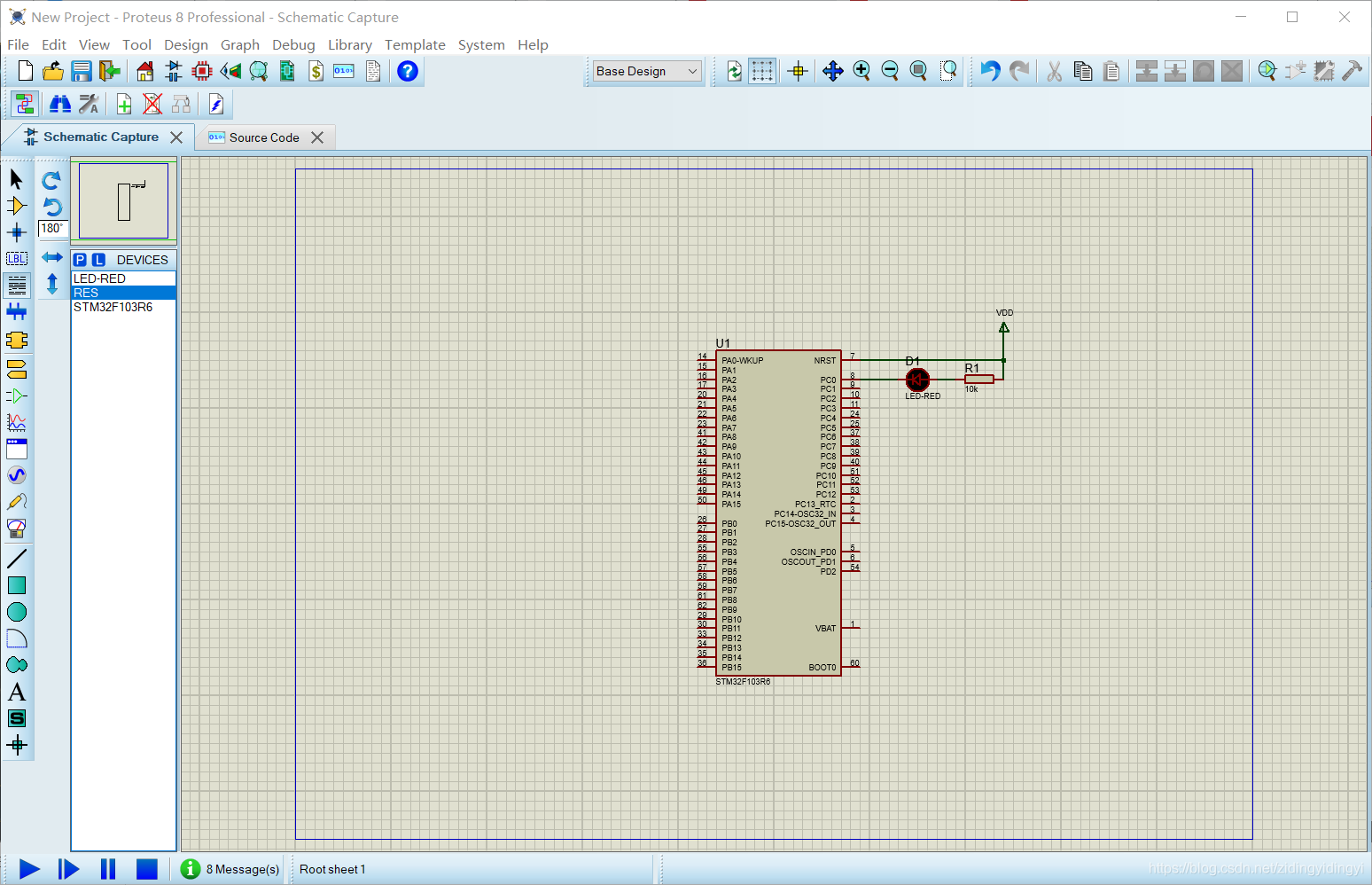This screenshot has width=1372, height=885.
Task: Click the Undo arrow
Action: [990, 71]
